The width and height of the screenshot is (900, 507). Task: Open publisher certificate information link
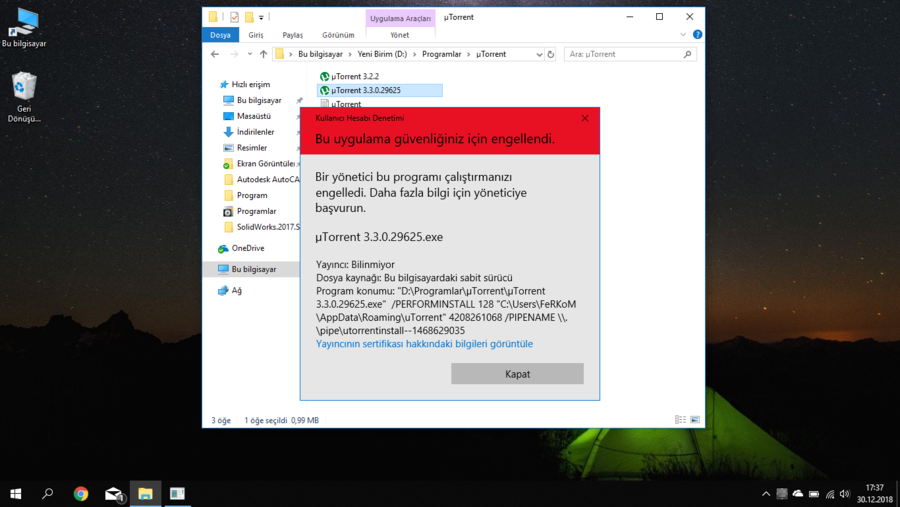[424, 344]
